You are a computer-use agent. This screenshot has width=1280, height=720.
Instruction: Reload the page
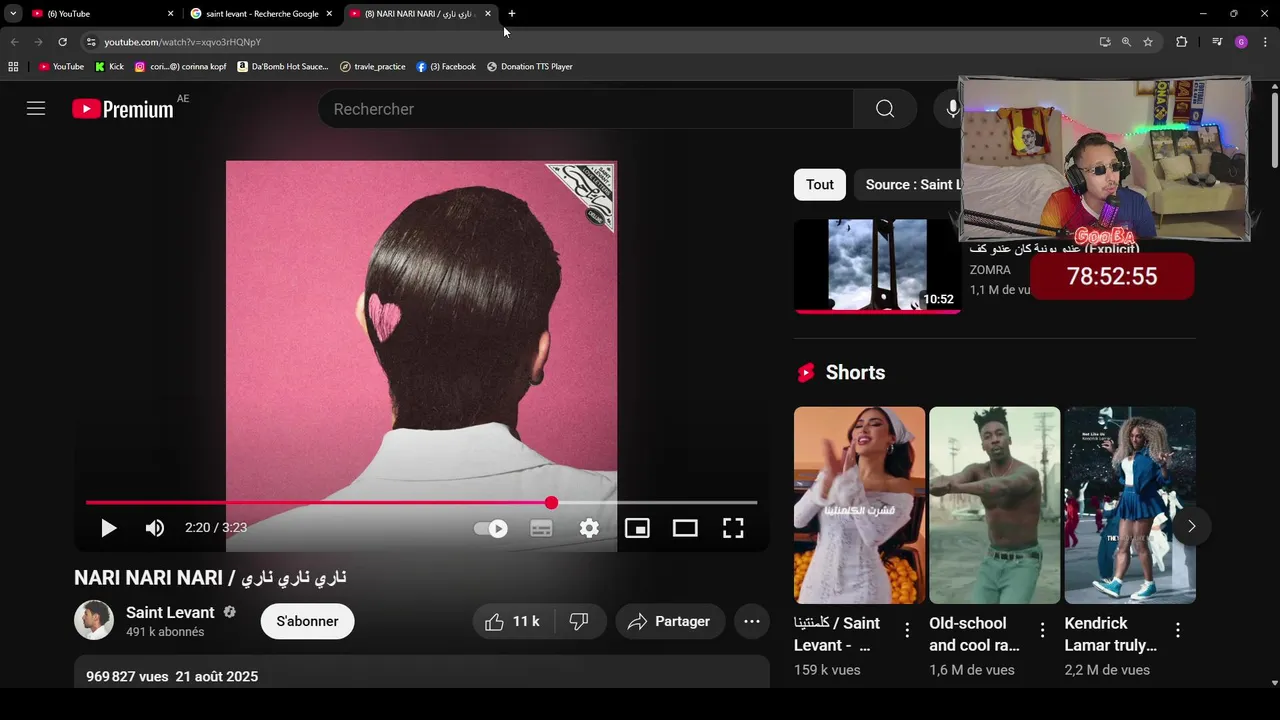(62, 42)
